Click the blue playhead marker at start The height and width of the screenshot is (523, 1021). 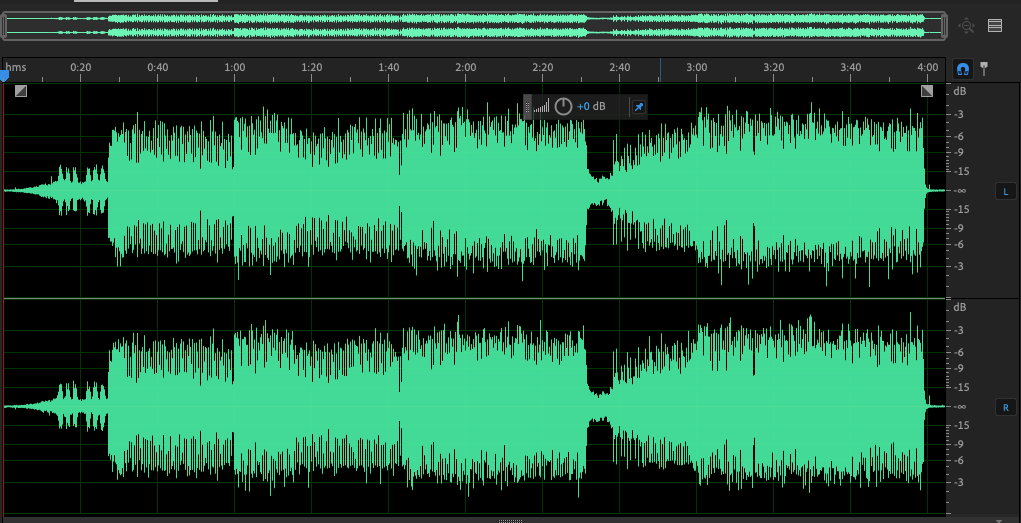point(5,75)
